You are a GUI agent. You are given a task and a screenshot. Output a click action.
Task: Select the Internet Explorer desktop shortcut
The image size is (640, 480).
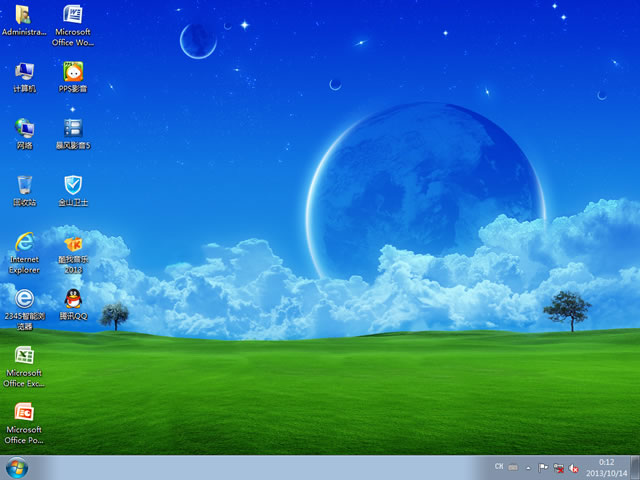24,243
